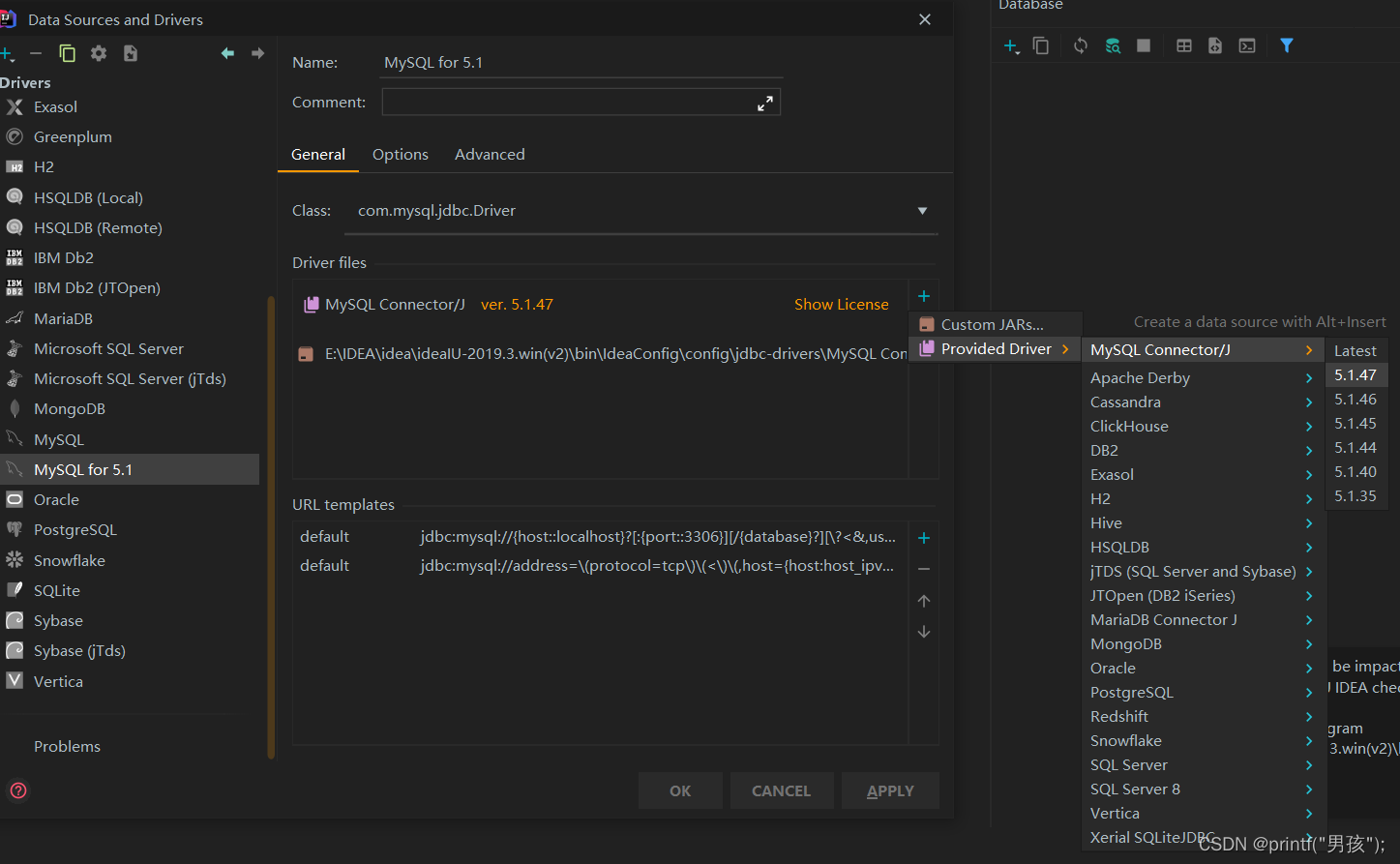Select the MySQL Connector/J ver. 5.1.47 row

(x=600, y=304)
